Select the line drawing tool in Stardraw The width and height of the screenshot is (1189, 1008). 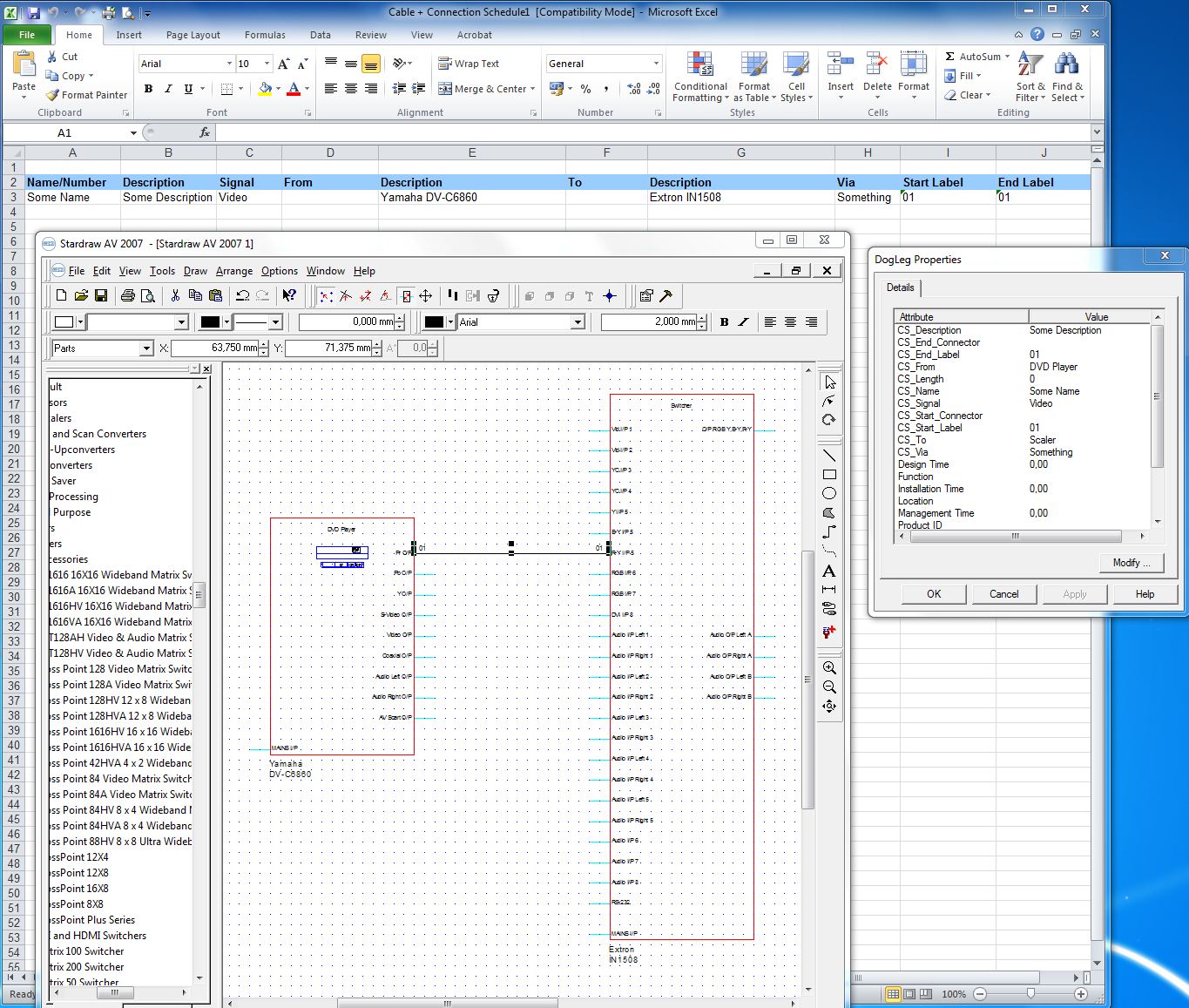(829, 456)
